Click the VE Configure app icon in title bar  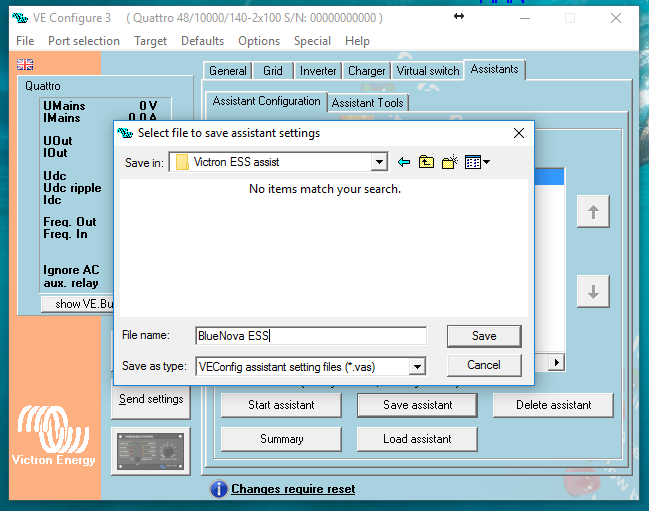coord(20,18)
